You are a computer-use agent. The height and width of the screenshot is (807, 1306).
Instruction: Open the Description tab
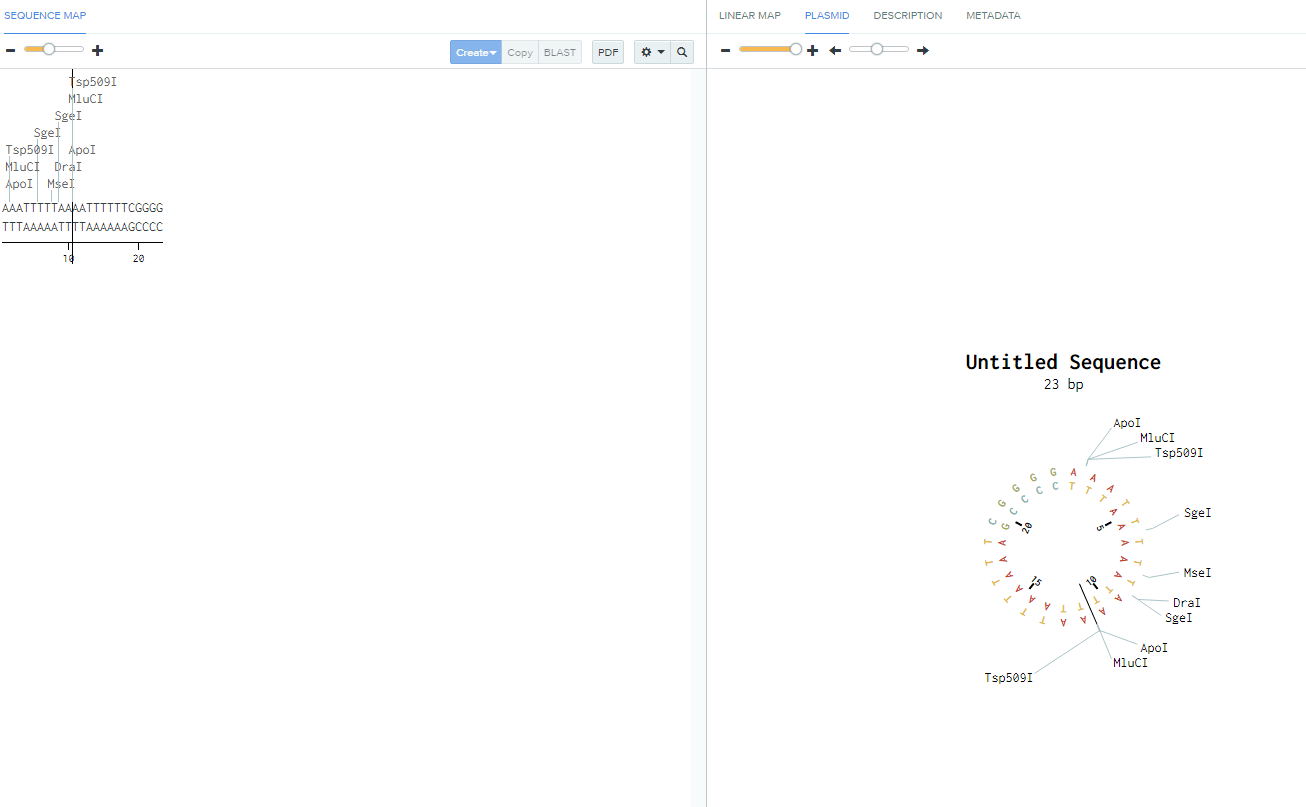tap(908, 16)
